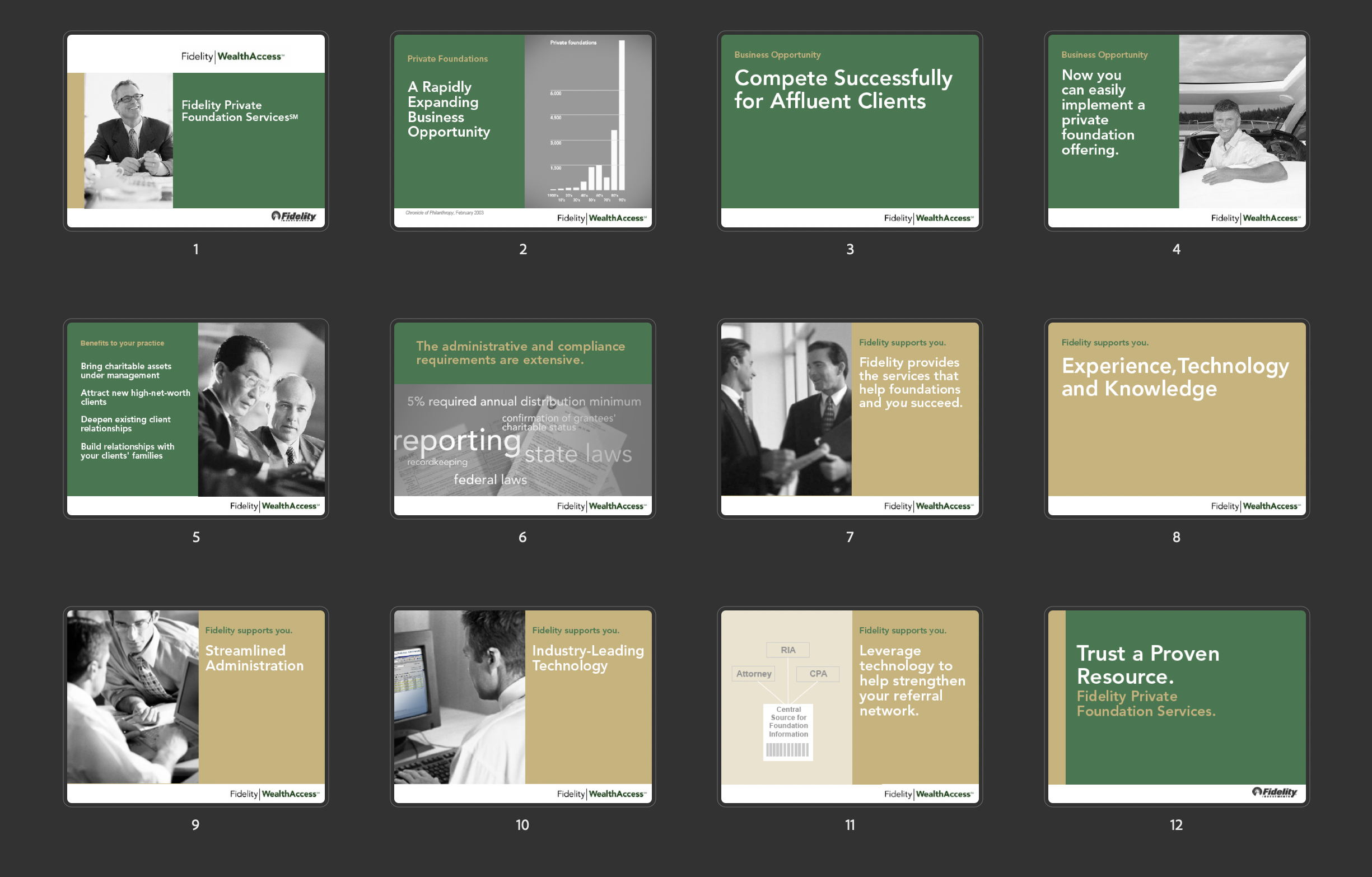Click the private foundation offering slide thumbnail
The width and height of the screenshot is (1372, 877).
pyautogui.click(x=1177, y=130)
